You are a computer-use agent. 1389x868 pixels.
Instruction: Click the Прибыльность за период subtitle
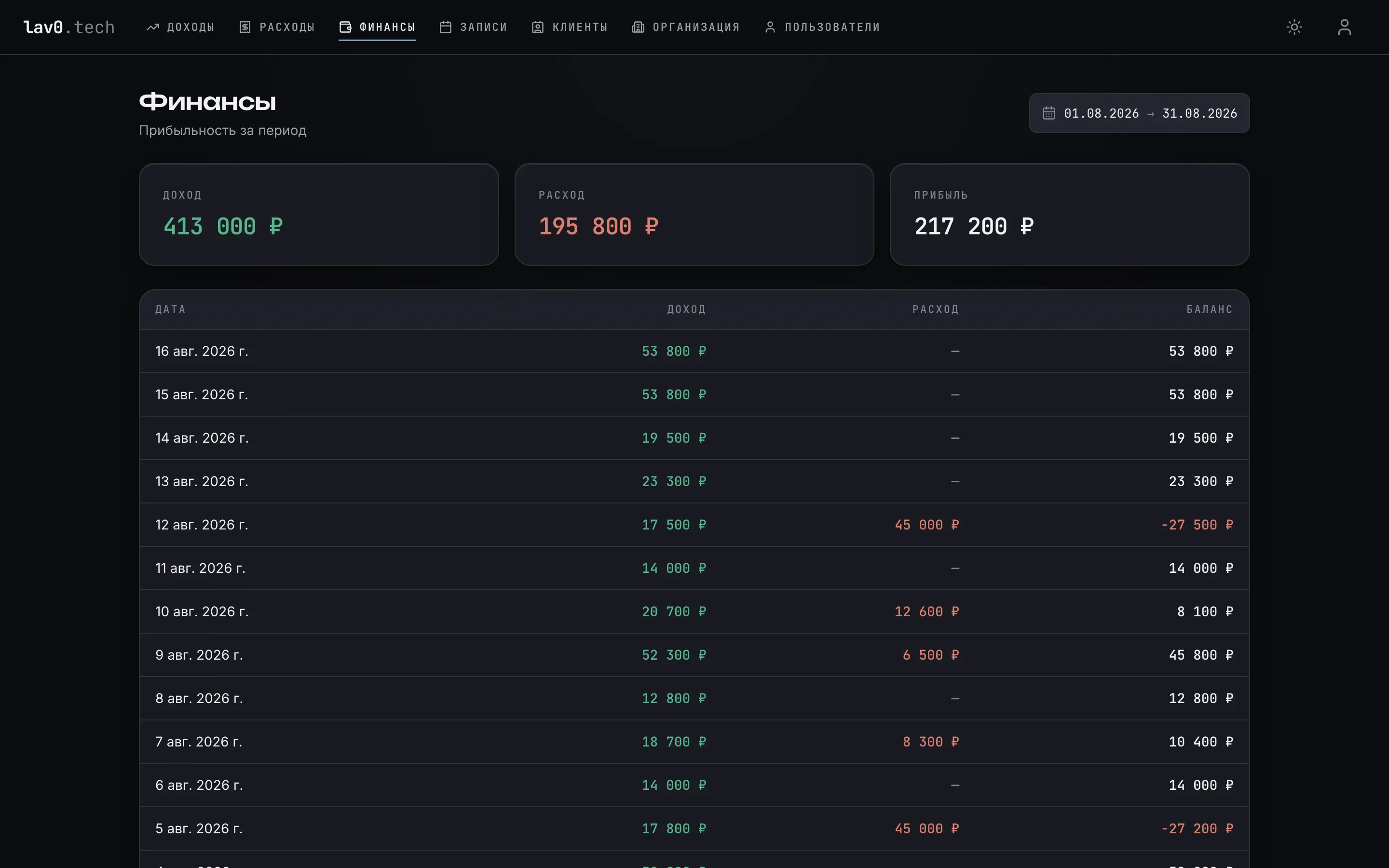[223, 130]
